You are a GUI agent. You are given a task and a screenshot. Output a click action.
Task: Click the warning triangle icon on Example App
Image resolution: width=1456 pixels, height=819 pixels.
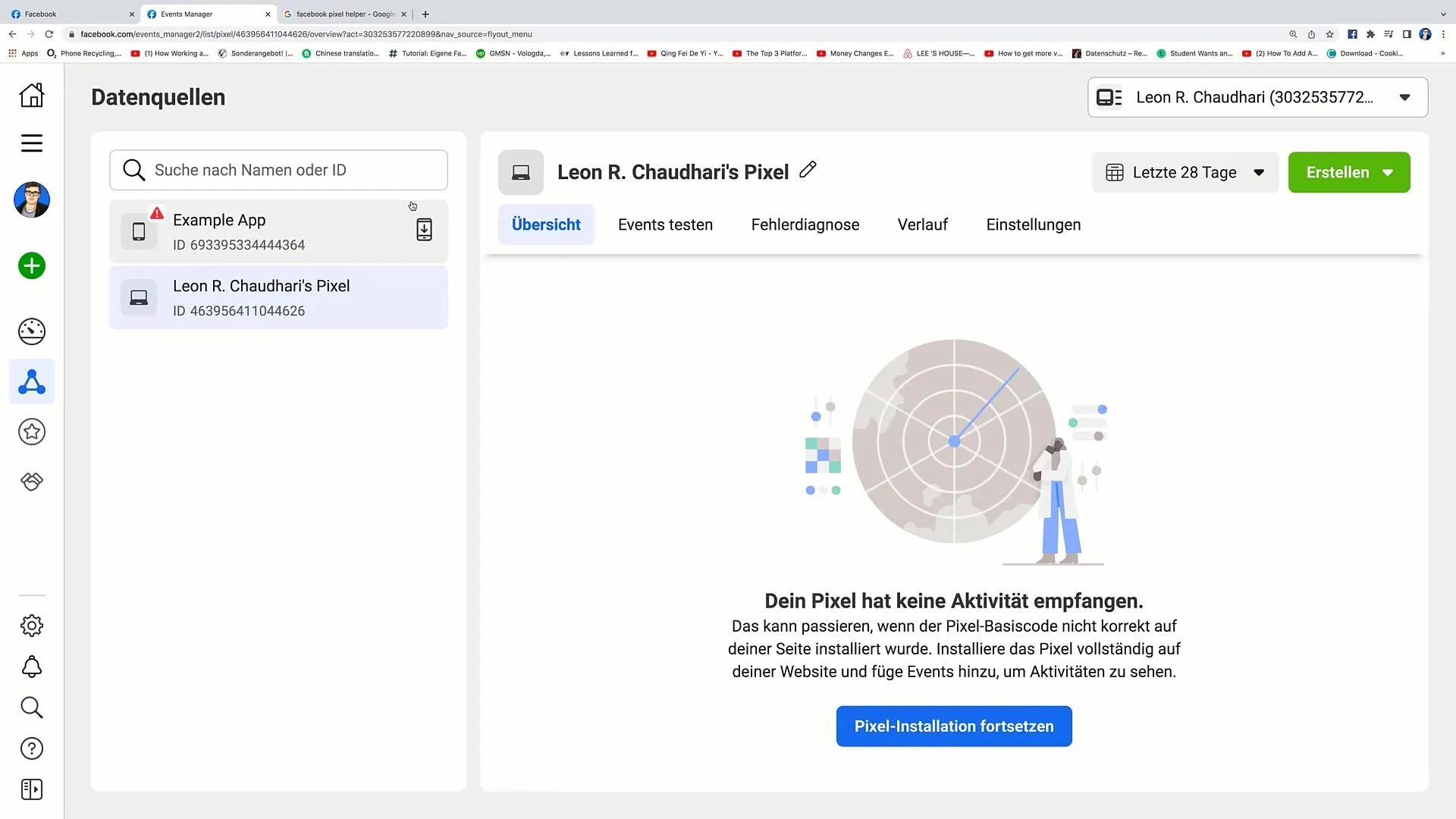(x=156, y=213)
